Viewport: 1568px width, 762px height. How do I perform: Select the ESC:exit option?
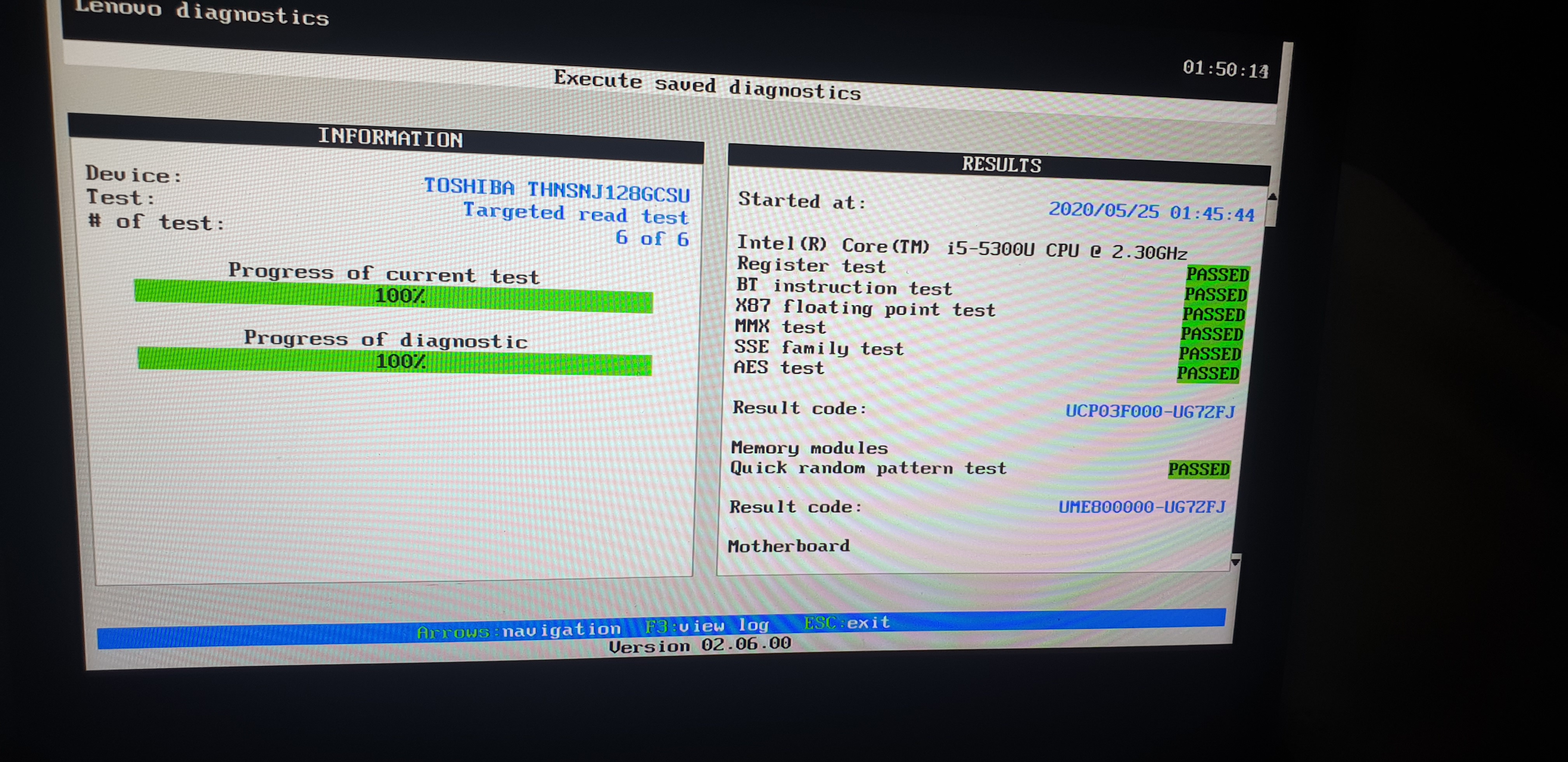coord(847,623)
